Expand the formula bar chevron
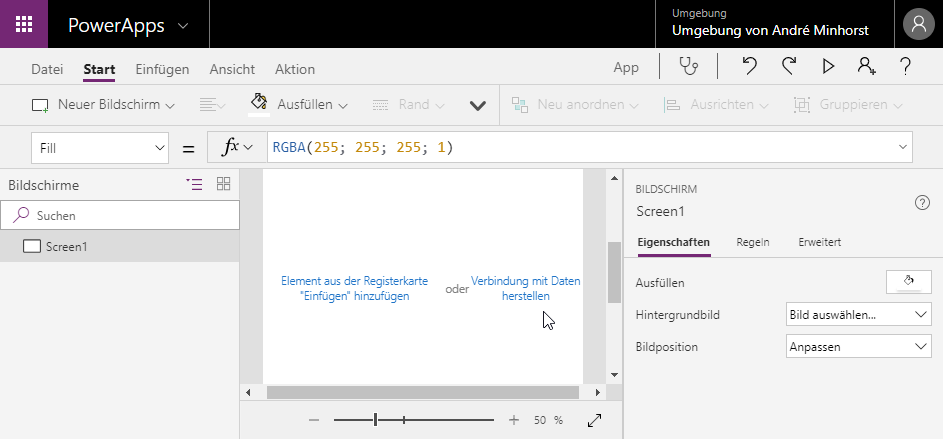 click(x=903, y=147)
